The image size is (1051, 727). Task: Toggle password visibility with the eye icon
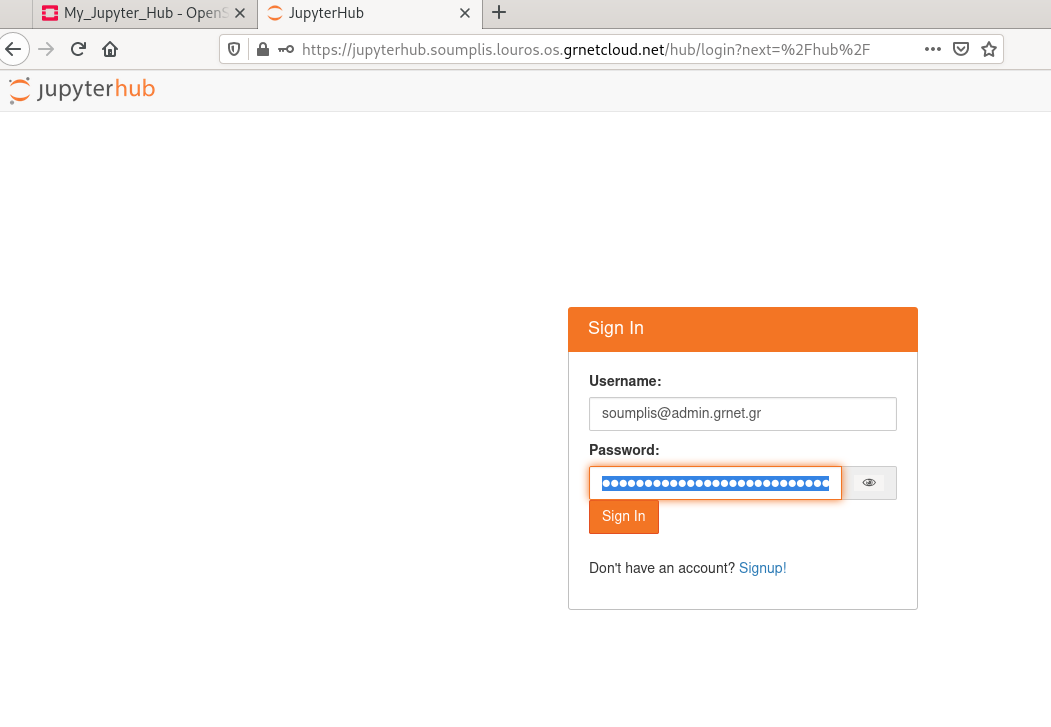pyautogui.click(x=869, y=483)
